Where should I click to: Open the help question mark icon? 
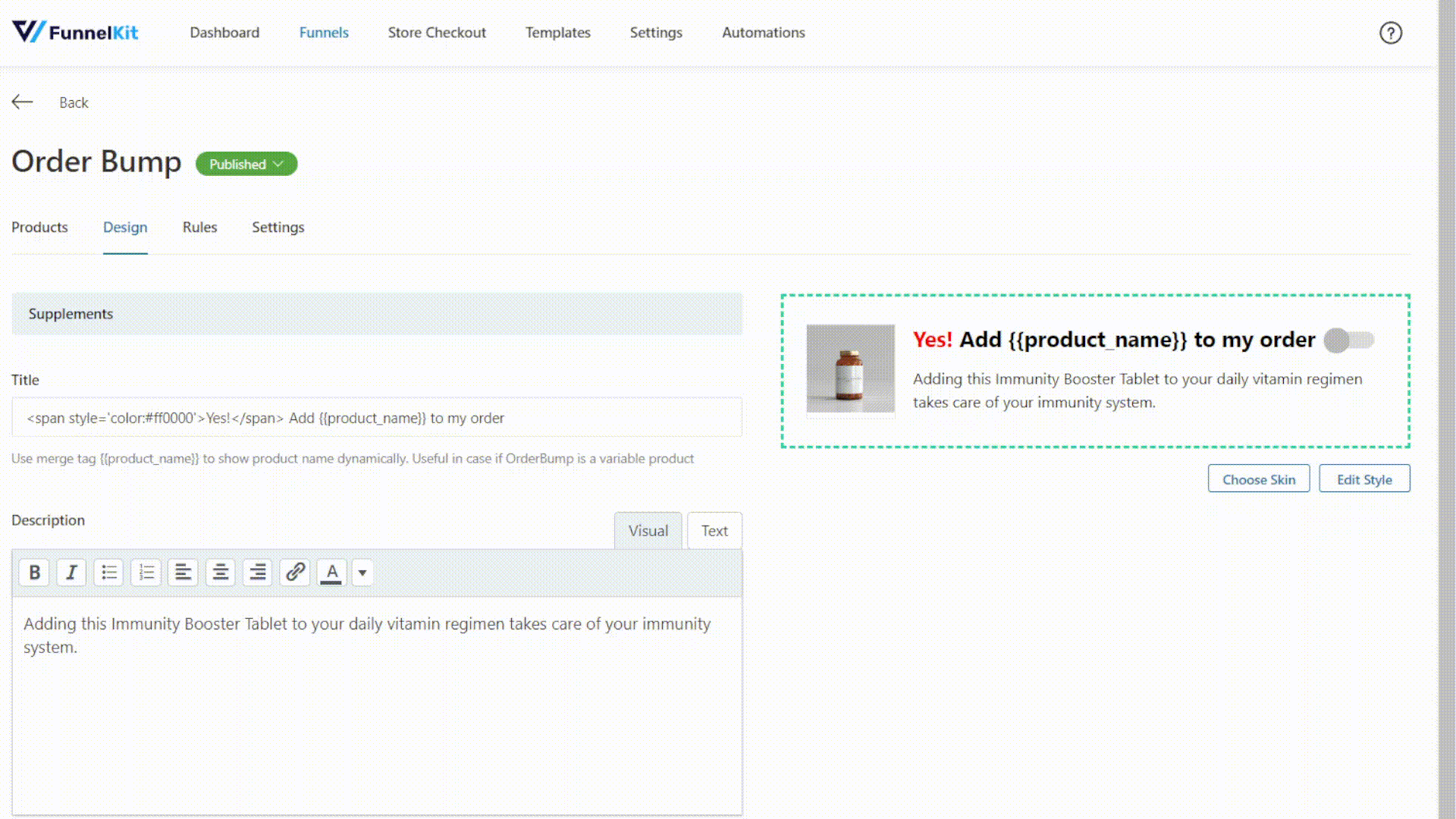pyautogui.click(x=1390, y=33)
